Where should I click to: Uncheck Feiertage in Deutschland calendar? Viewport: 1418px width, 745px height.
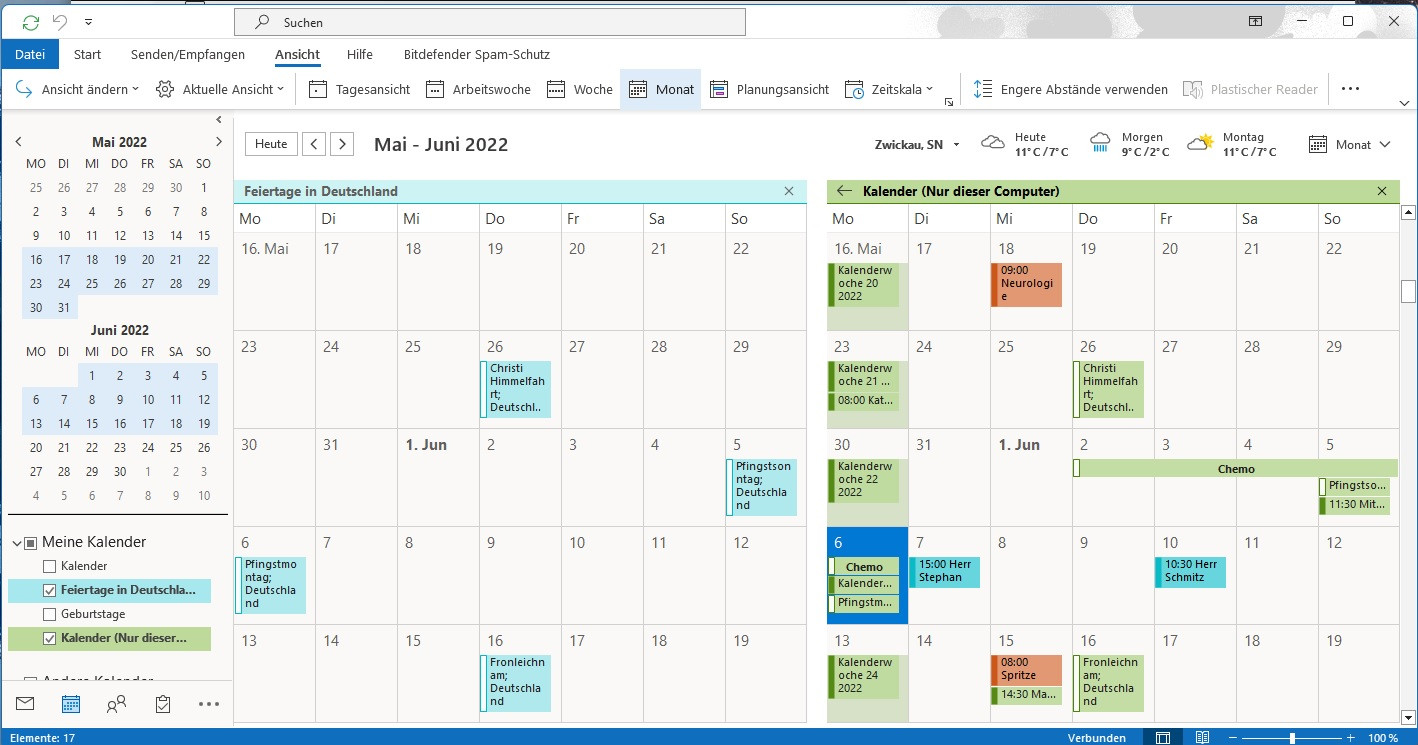point(50,590)
